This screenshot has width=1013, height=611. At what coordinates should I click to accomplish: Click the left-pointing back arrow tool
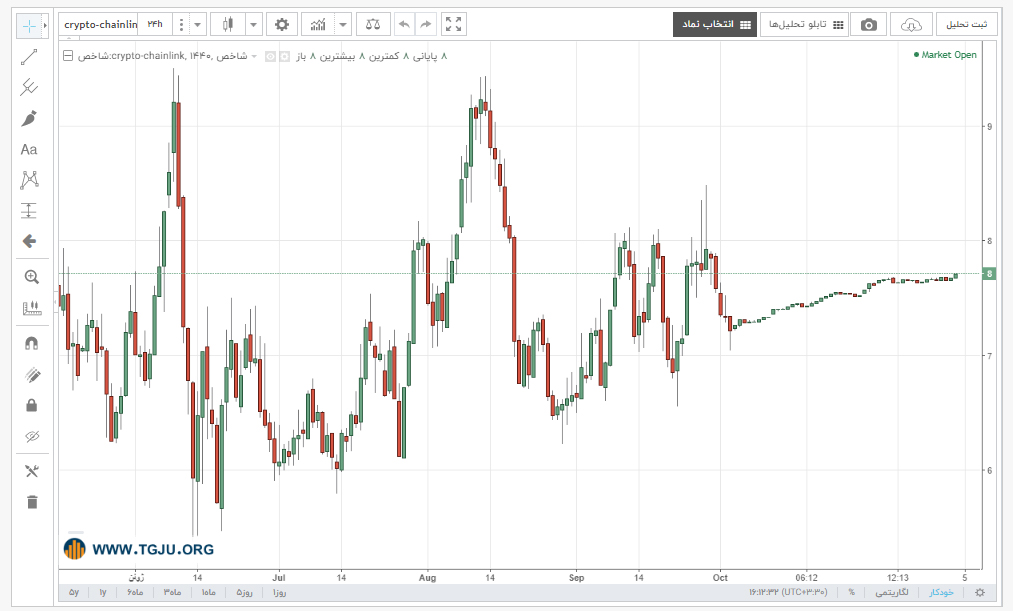point(29,242)
